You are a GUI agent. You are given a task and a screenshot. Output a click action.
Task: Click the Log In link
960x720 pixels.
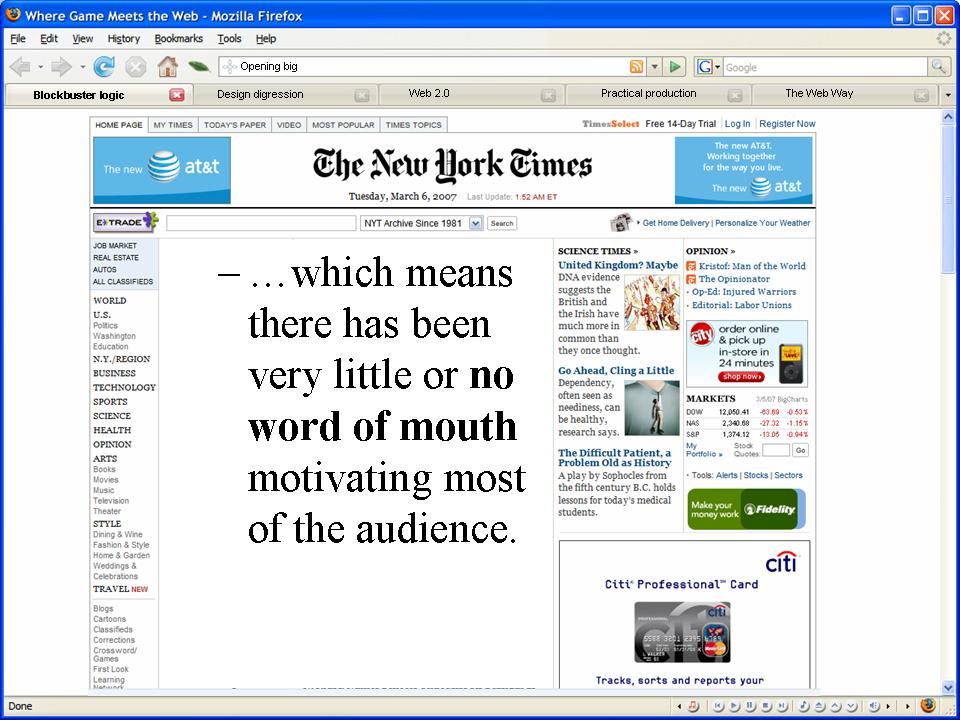[x=737, y=124]
